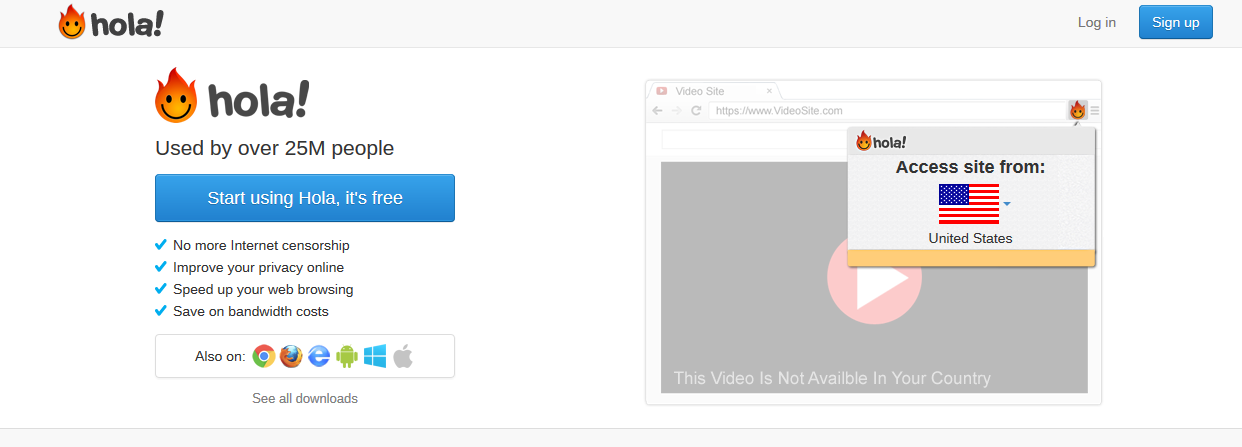Open the See all downloads link

point(305,398)
